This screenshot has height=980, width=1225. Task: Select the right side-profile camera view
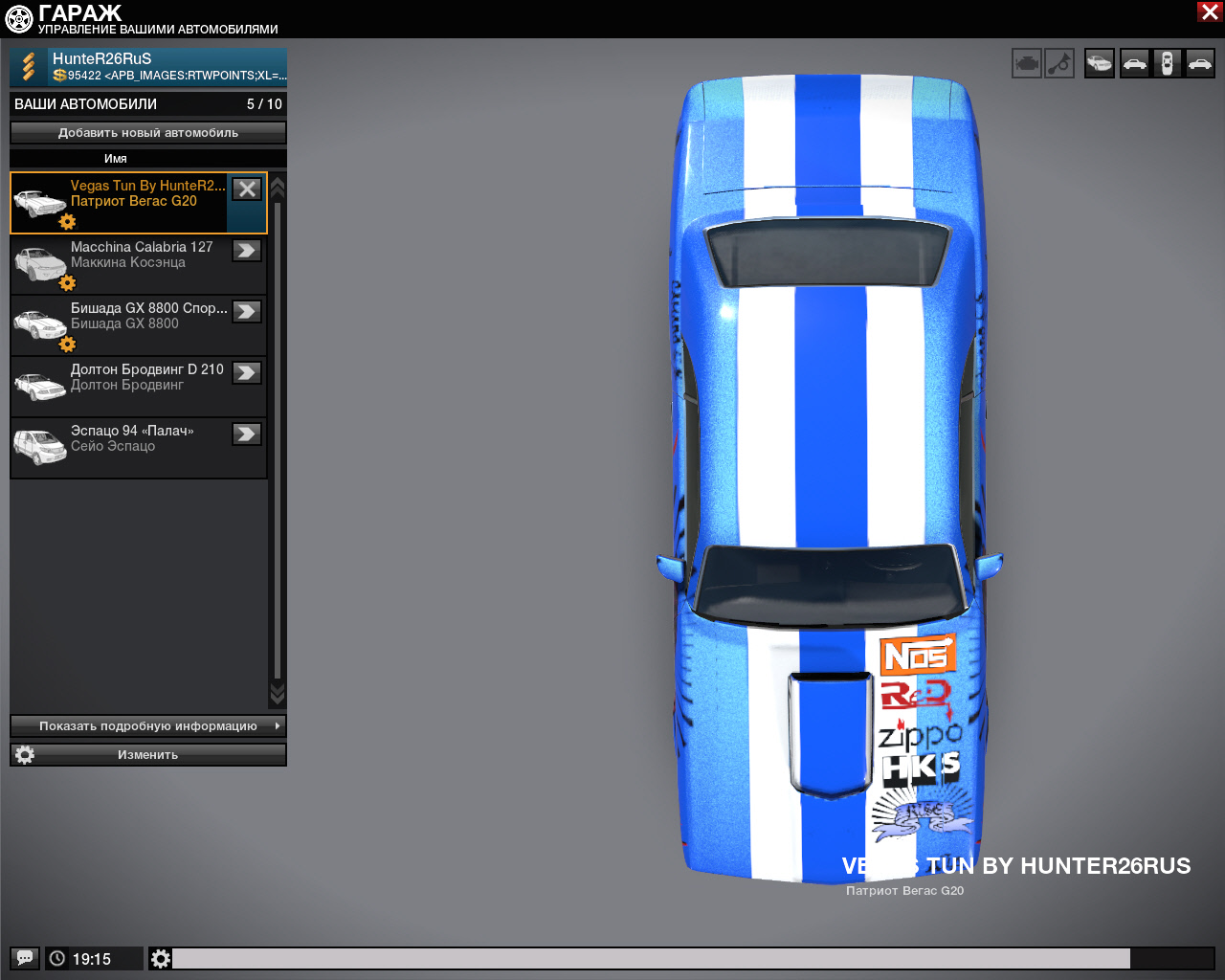(1200, 64)
